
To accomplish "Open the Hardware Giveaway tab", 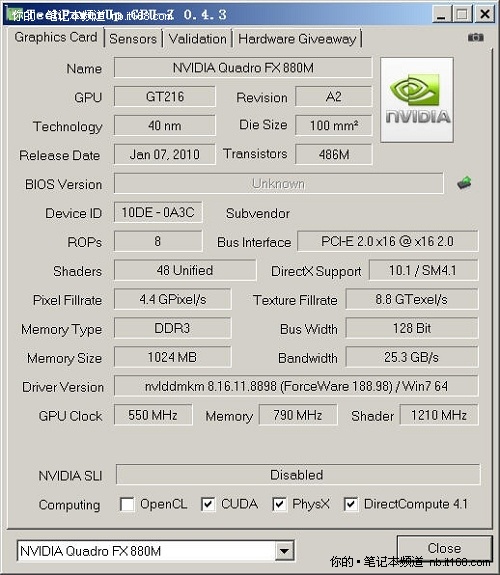I will tap(297, 39).
